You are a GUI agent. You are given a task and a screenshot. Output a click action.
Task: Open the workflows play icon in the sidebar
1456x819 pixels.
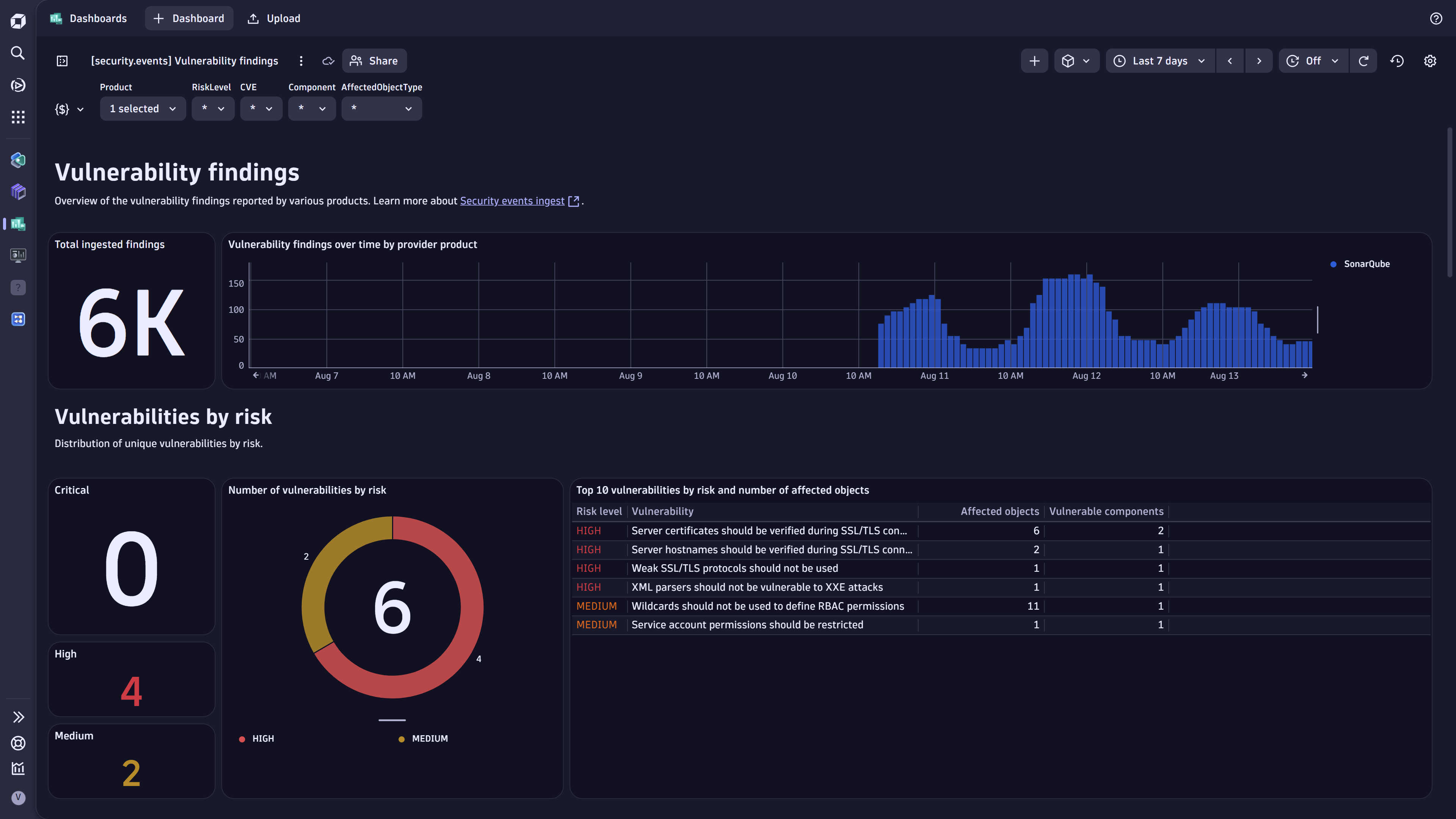click(17, 85)
